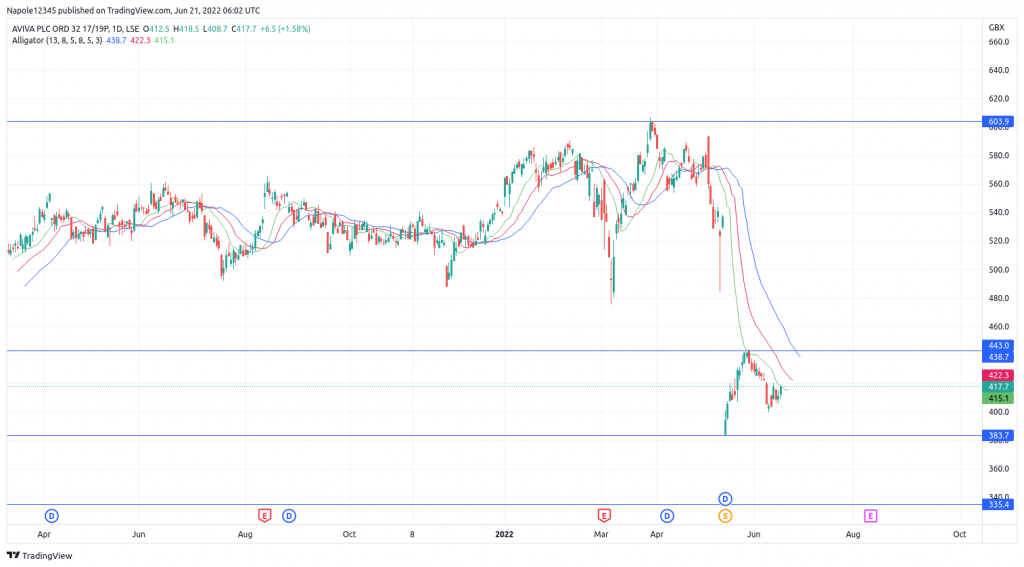Open the Alligator (13, 8, 5, 8, 5, 3) indicator legend
Image resolution: width=1024 pixels, height=567 pixels.
coord(57,40)
